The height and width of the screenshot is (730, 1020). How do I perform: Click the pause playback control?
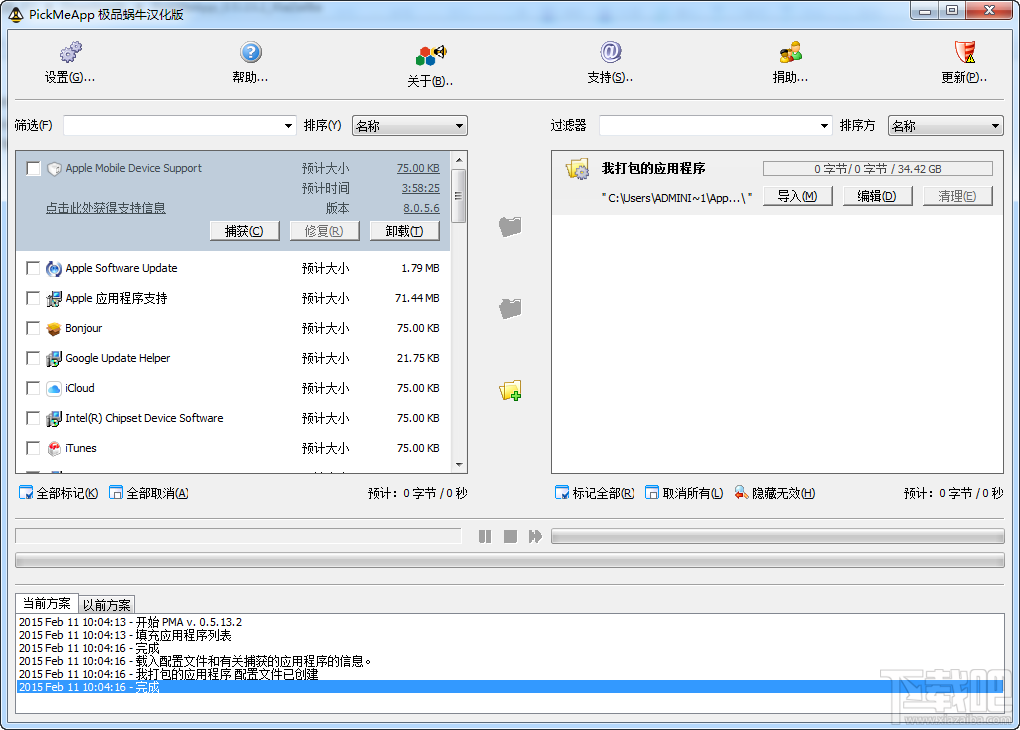(x=485, y=536)
